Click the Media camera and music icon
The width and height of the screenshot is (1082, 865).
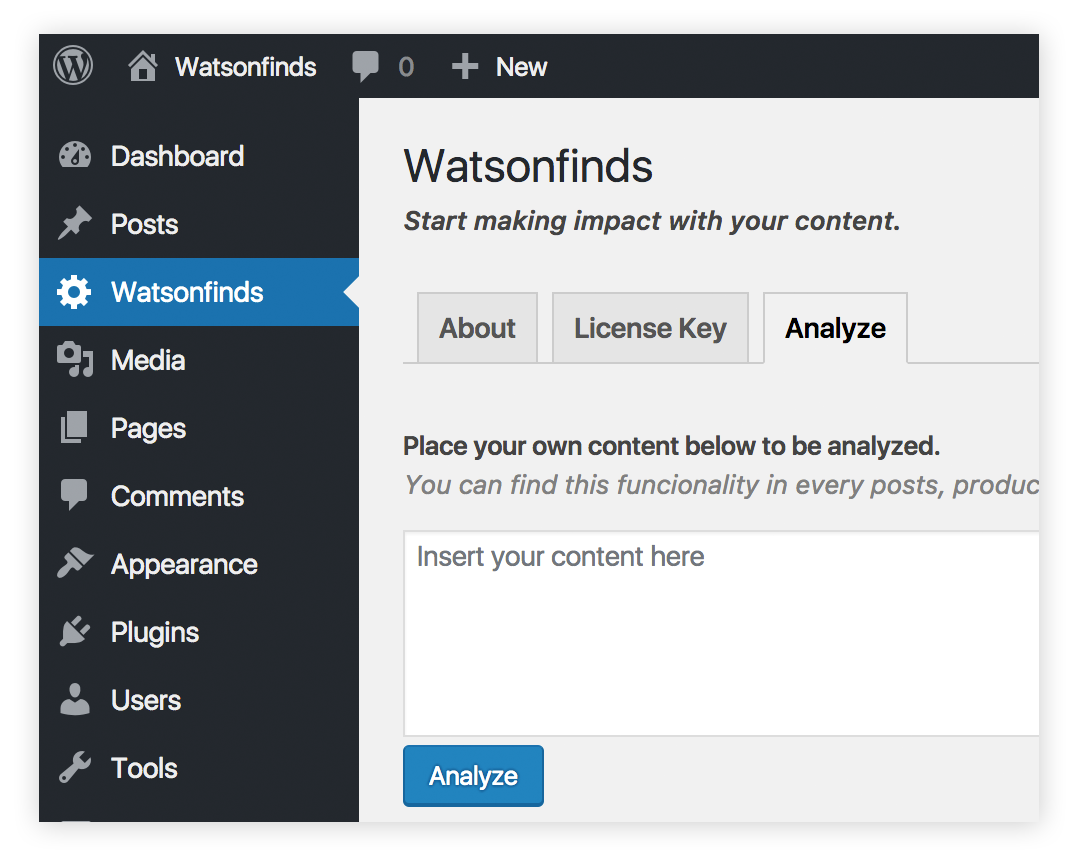click(x=75, y=359)
